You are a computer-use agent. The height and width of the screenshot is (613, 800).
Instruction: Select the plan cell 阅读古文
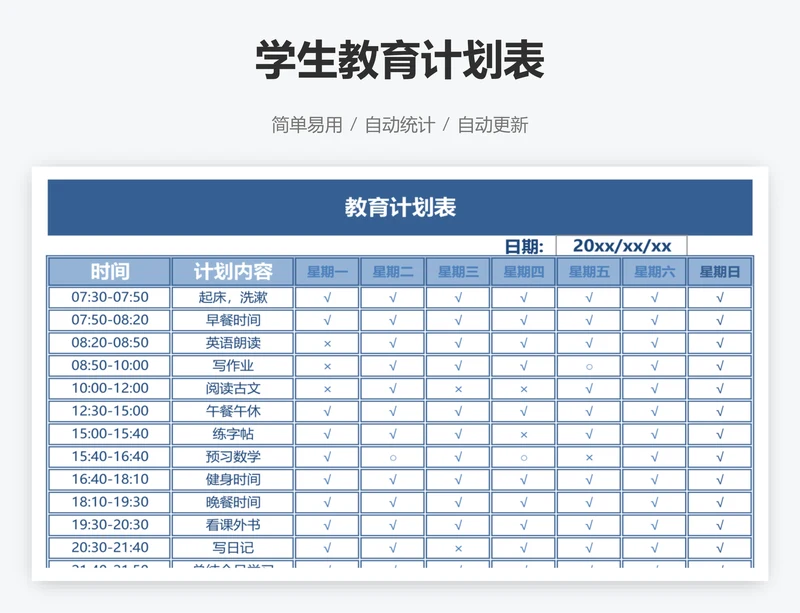233,388
